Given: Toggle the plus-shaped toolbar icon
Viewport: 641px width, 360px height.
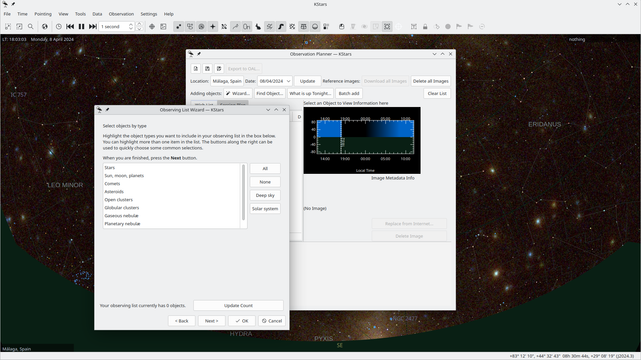Looking at the screenshot, I should [x=213, y=27].
